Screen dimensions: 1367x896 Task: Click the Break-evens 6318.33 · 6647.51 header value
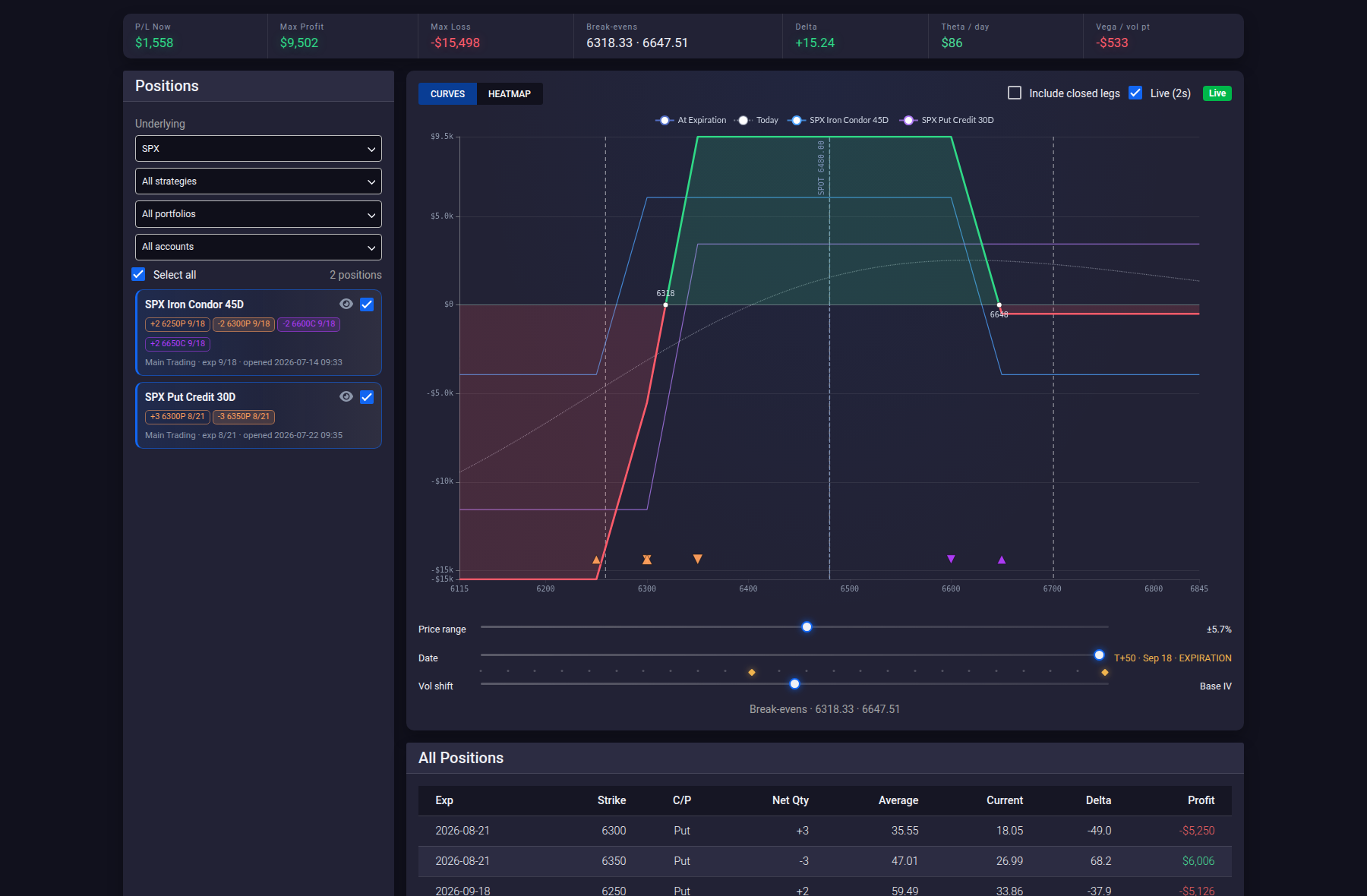[637, 43]
